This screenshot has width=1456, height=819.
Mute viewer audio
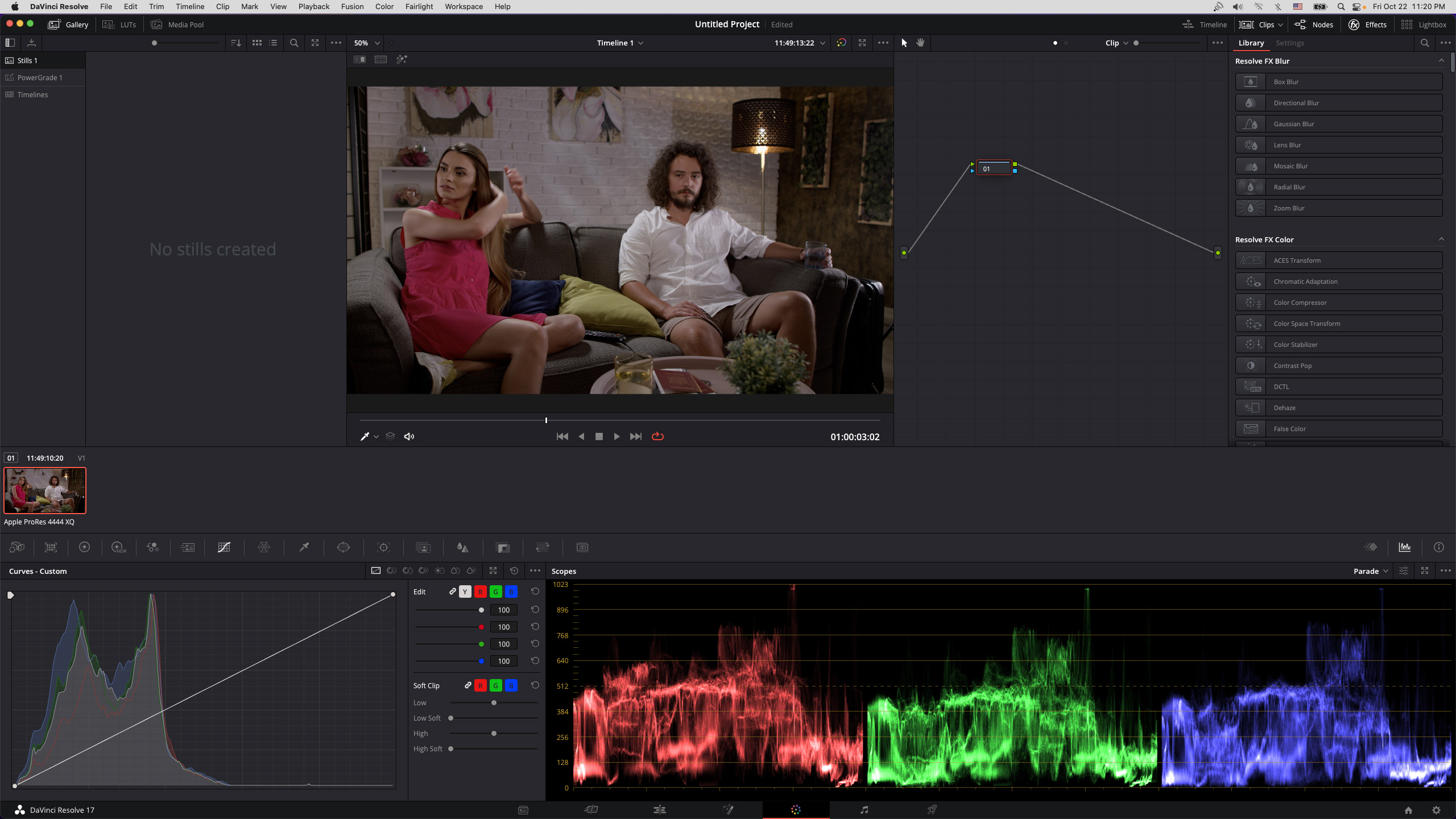click(x=409, y=436)
